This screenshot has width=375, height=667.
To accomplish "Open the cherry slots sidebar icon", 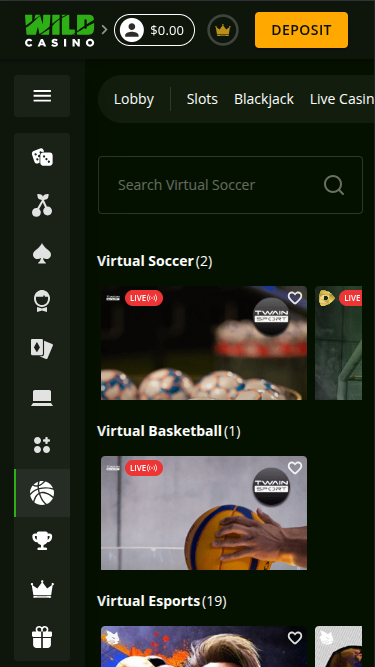I will [42, 205].
